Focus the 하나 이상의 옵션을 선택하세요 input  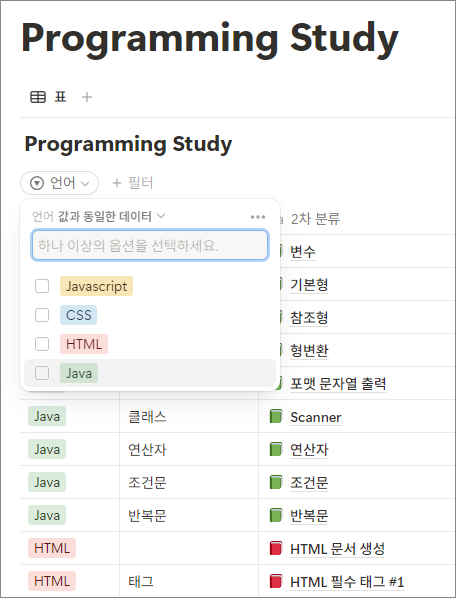[x=150, y=245]
